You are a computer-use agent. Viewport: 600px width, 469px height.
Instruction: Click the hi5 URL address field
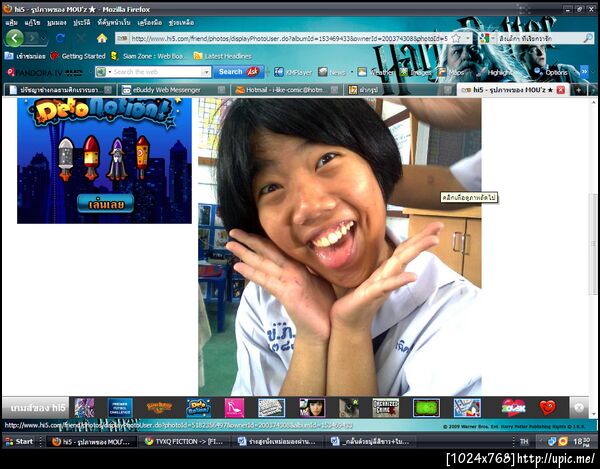(x=289, y=38)
